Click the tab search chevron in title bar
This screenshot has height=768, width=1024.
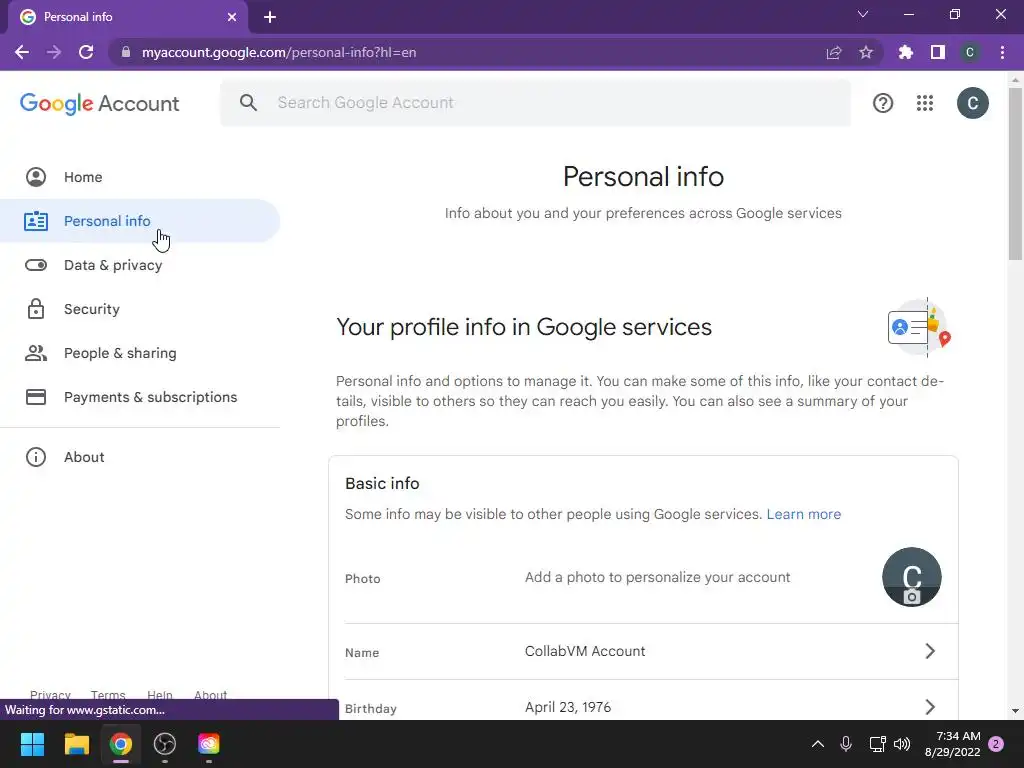(x=863, y=14)
